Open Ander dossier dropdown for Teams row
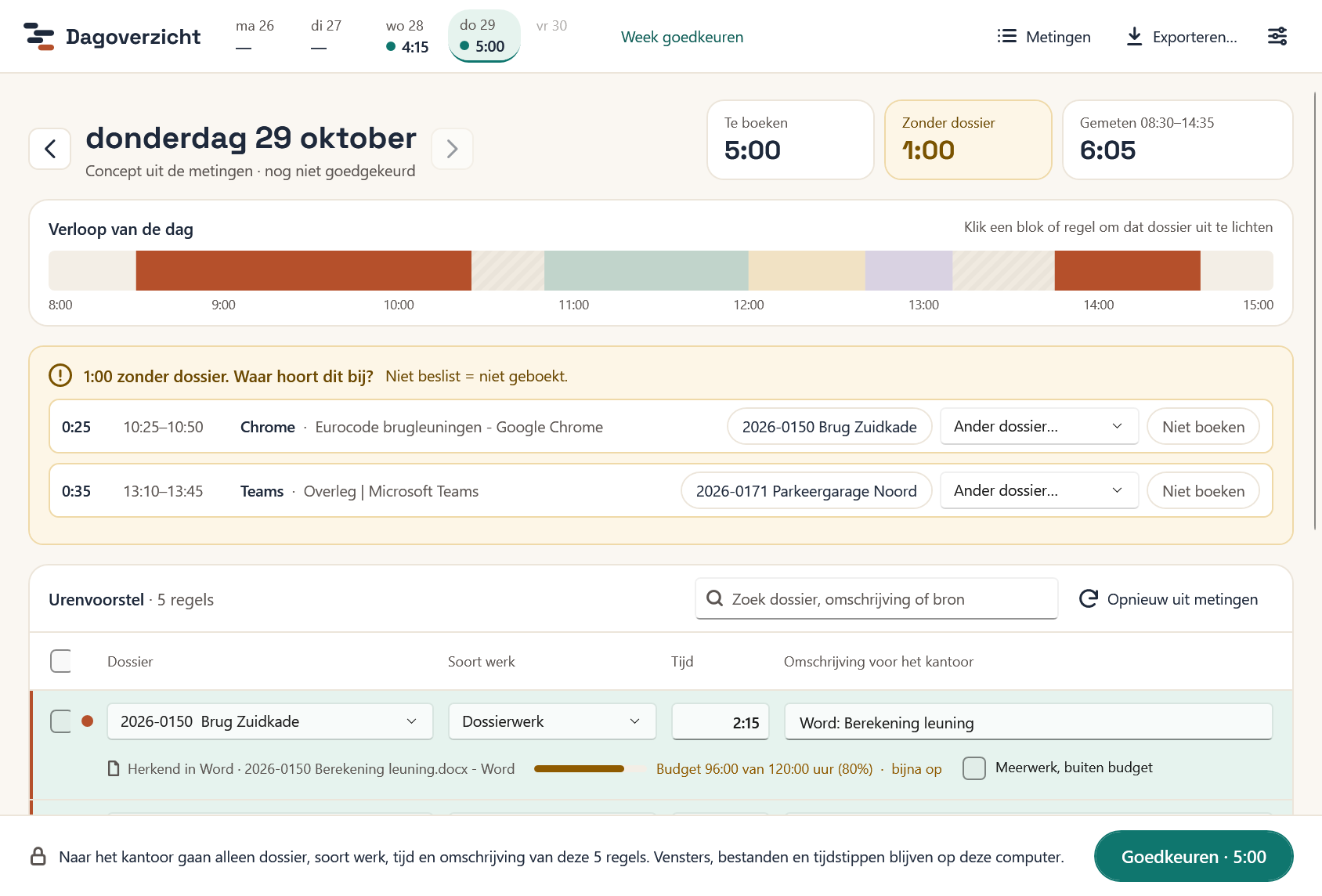Image resolution: width=1322 pixels, height=896 pixels. click(1039, 490)
